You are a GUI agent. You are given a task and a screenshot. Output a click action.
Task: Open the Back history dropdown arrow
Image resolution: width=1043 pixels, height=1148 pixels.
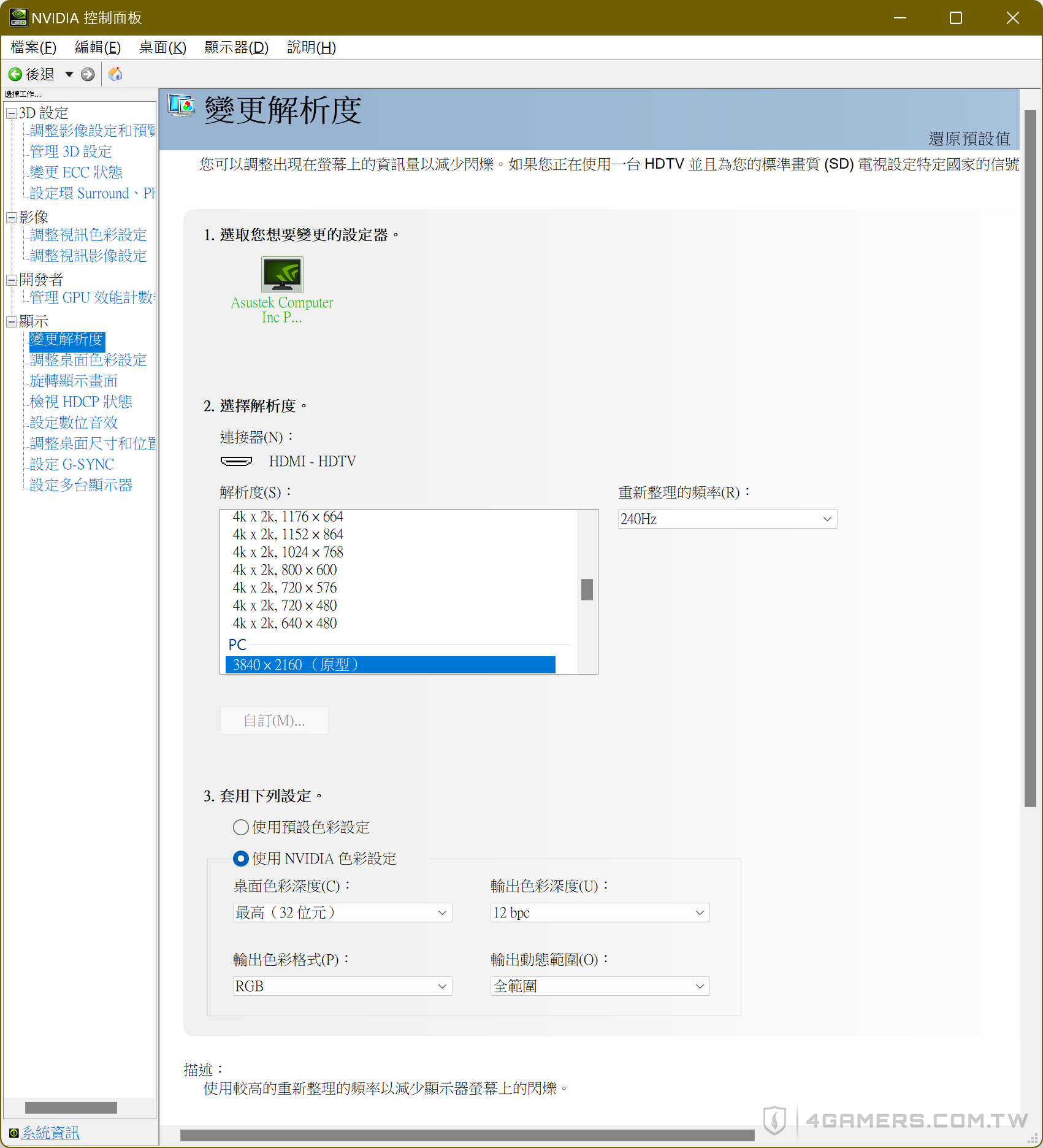click(x=69, y=74)
